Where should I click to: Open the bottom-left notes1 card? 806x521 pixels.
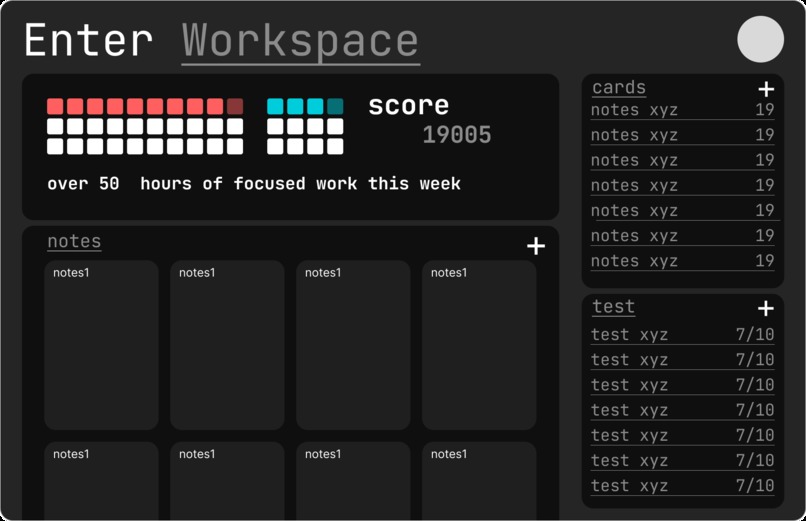[x=101, y=481]
